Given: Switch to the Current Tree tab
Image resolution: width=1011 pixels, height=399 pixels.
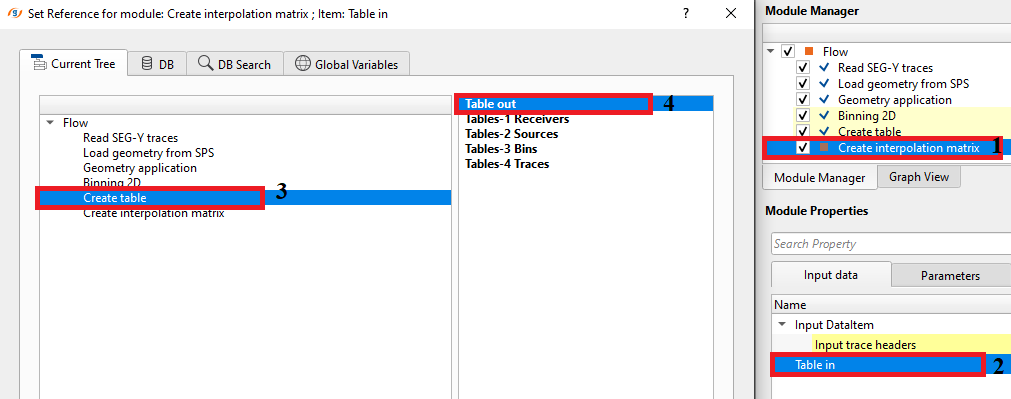Looking at the screenshot, I should tap(74, 64).
